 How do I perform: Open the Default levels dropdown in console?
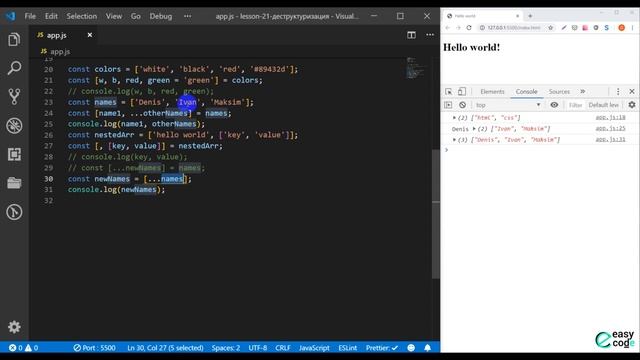click(x=604, y=105)
